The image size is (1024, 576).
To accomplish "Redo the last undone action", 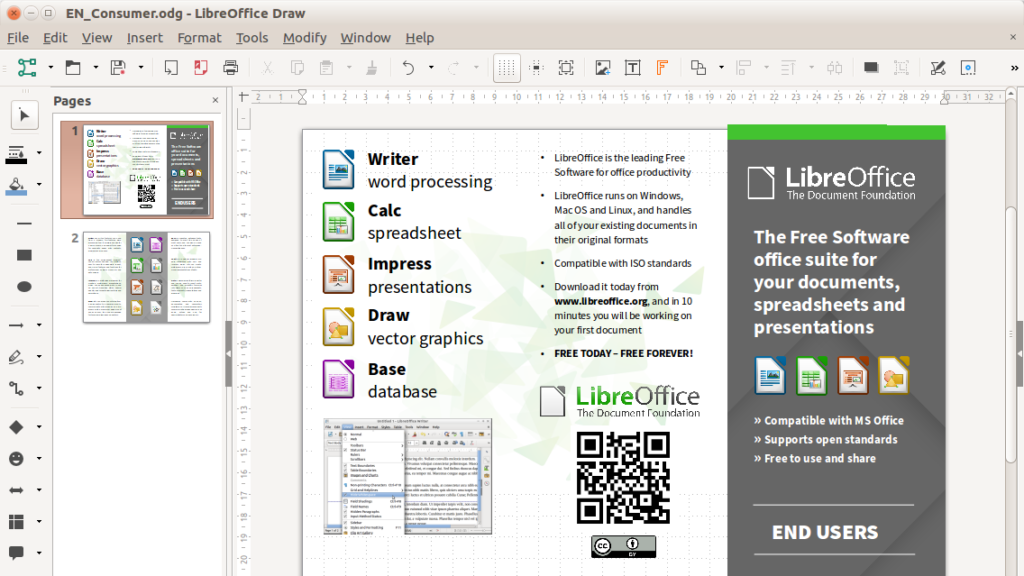I will tap(453, 67).
